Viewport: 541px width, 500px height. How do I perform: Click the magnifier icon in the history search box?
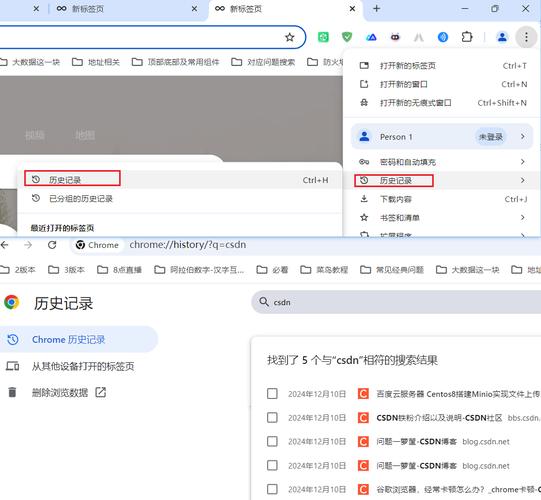[x=264, y=302]
